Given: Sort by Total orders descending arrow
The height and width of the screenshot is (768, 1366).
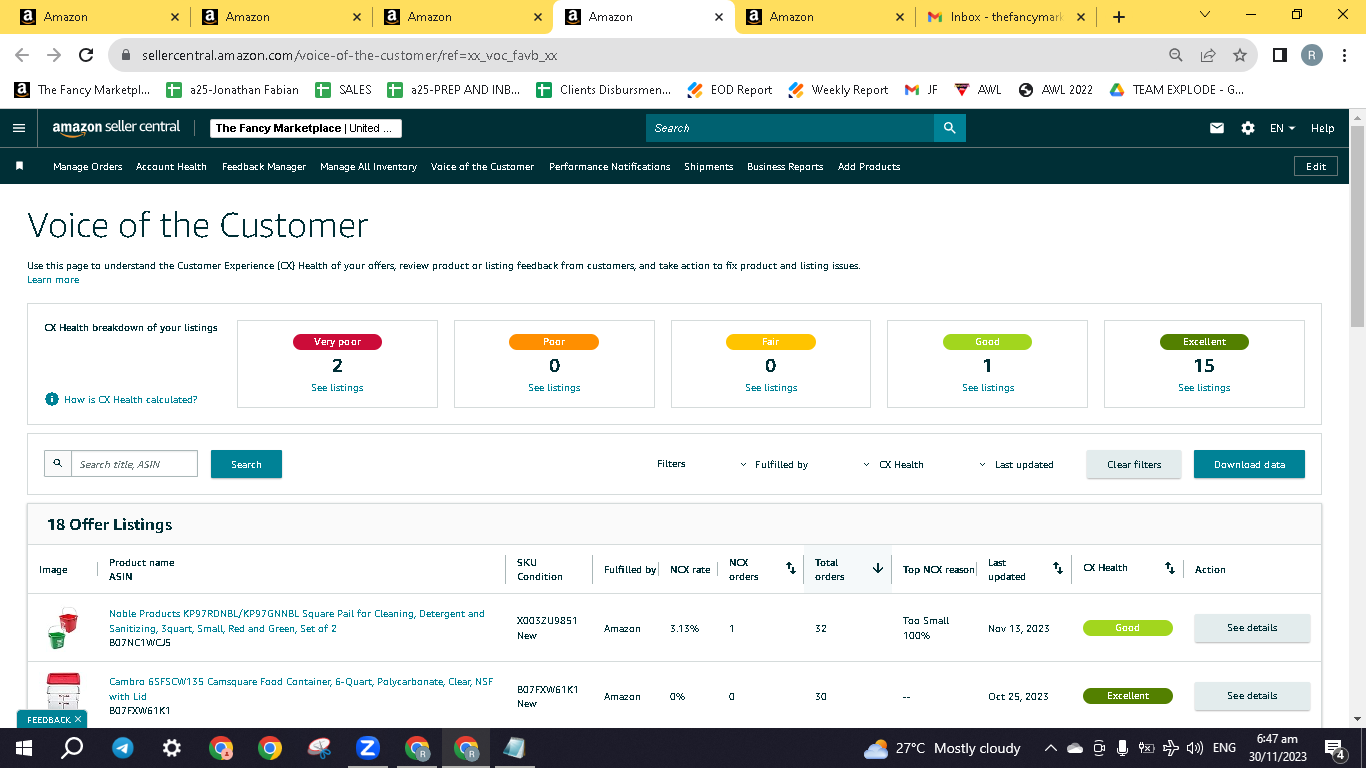Looking at the screenshot, I should click(878, 568).
